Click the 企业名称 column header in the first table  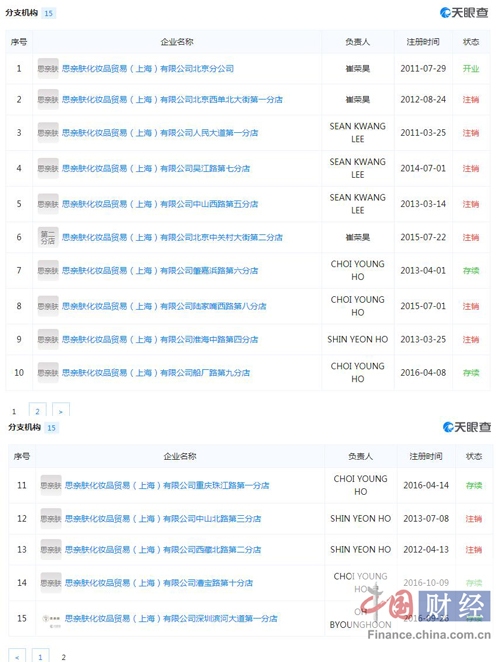pos(177,42)
